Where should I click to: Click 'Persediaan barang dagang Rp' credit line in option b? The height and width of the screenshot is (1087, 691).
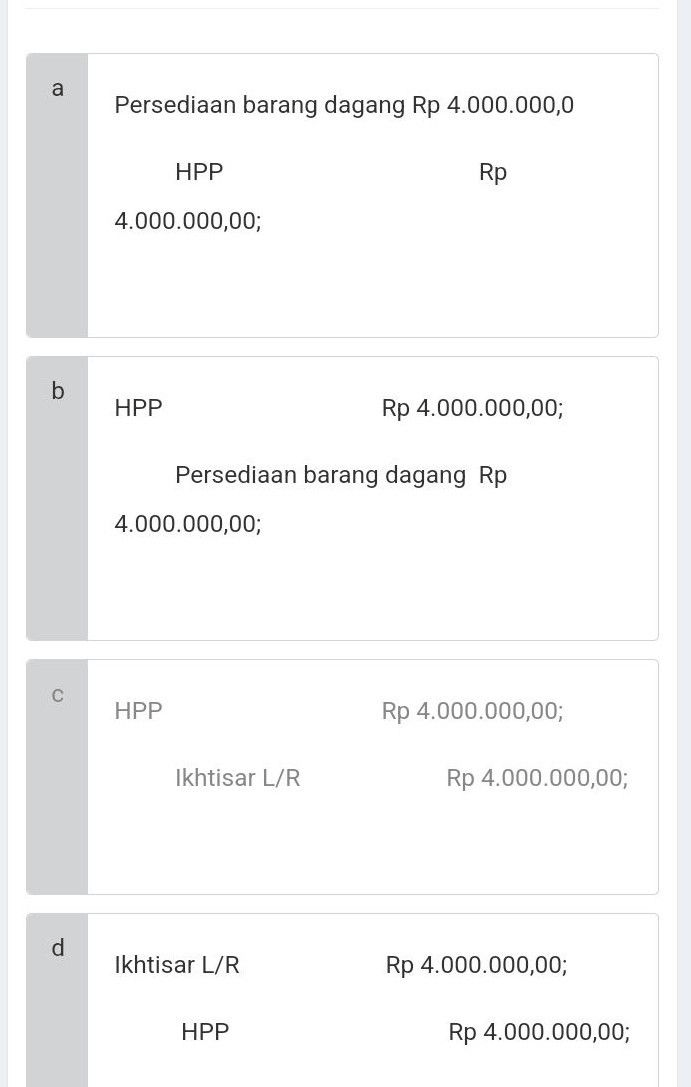click(x=341, y=475)
